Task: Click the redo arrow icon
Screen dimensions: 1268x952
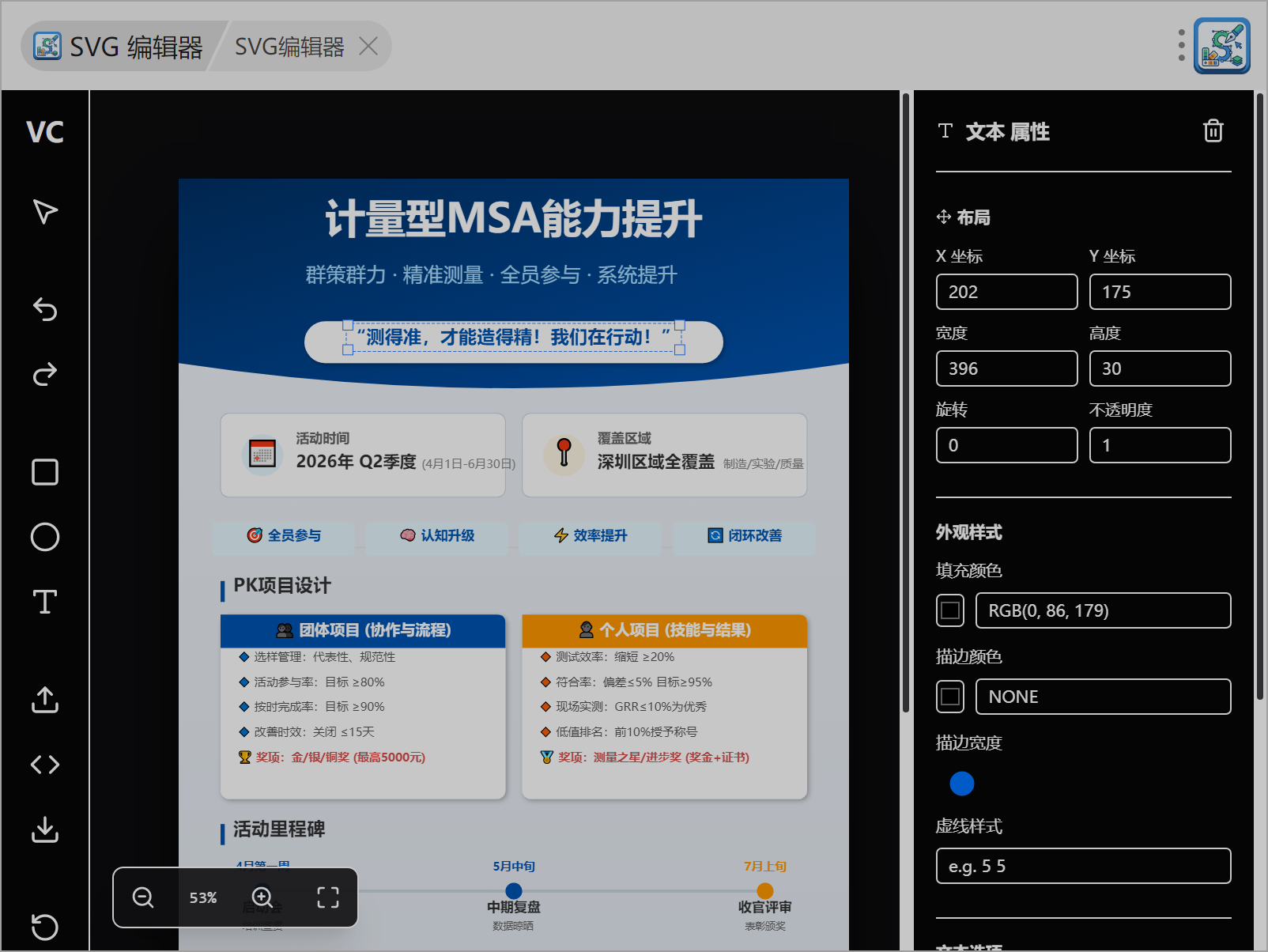Action: coord(45,374)
